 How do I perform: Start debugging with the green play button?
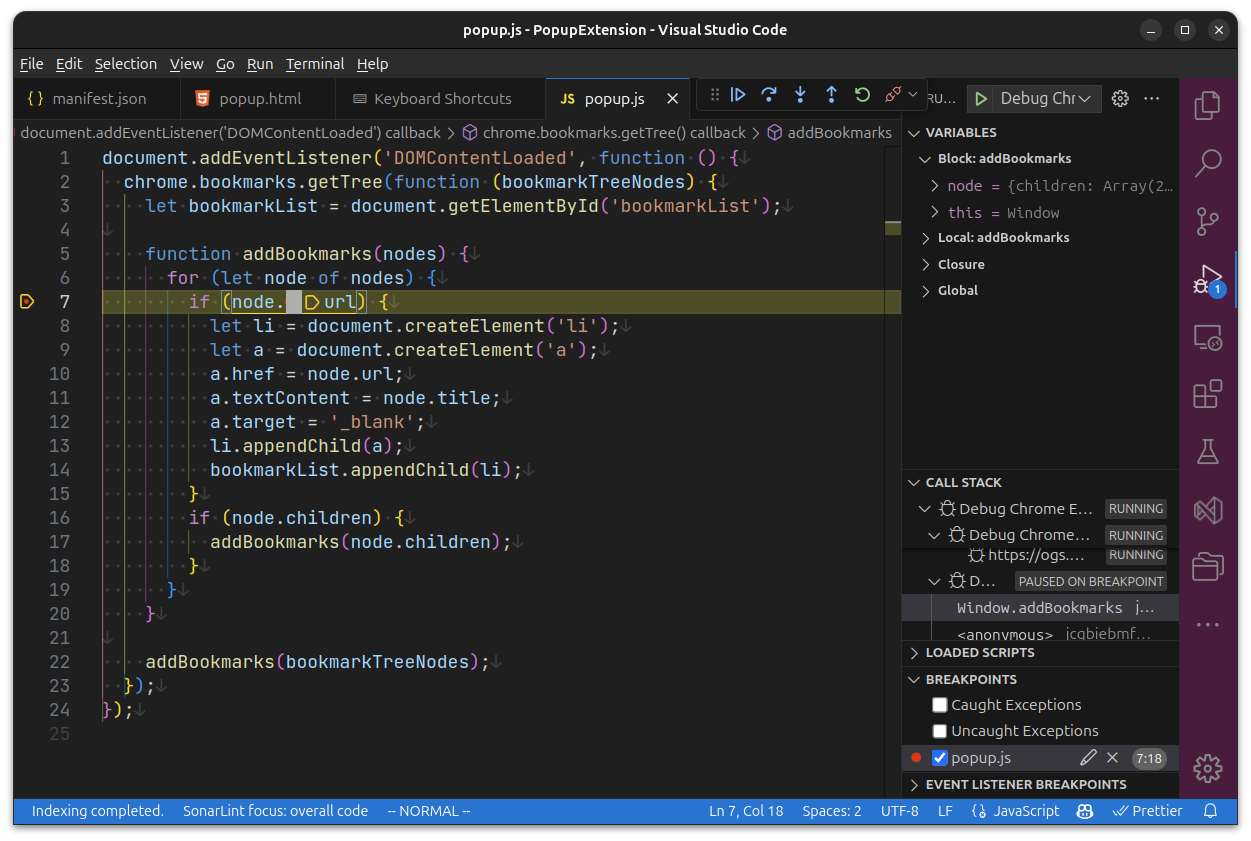pos(981,98)
